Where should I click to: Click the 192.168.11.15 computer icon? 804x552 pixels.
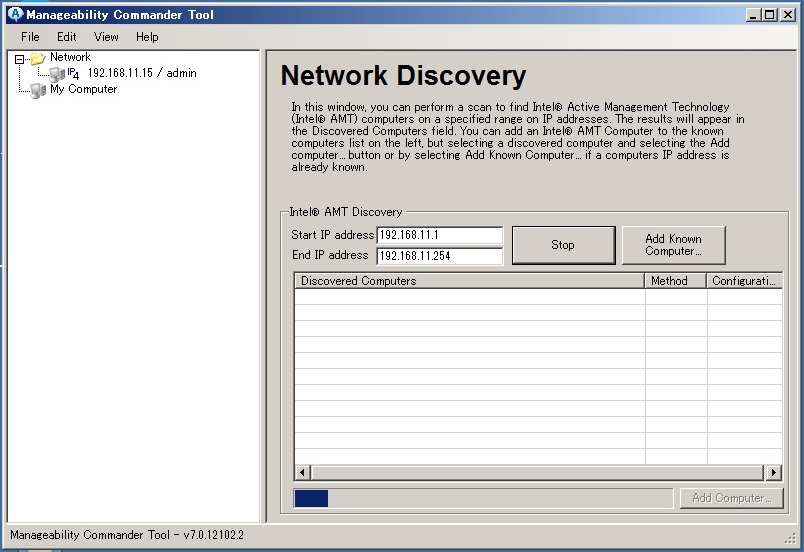57,74
